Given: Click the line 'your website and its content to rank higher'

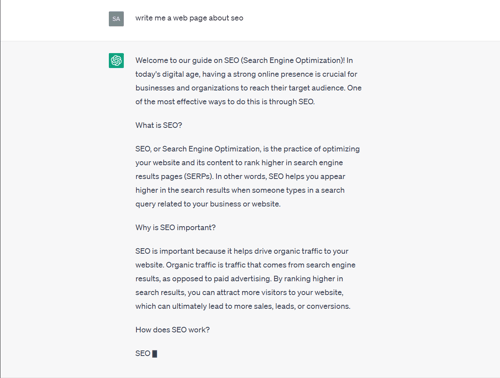Looking at the screenshot, I should tap(239, 163).
